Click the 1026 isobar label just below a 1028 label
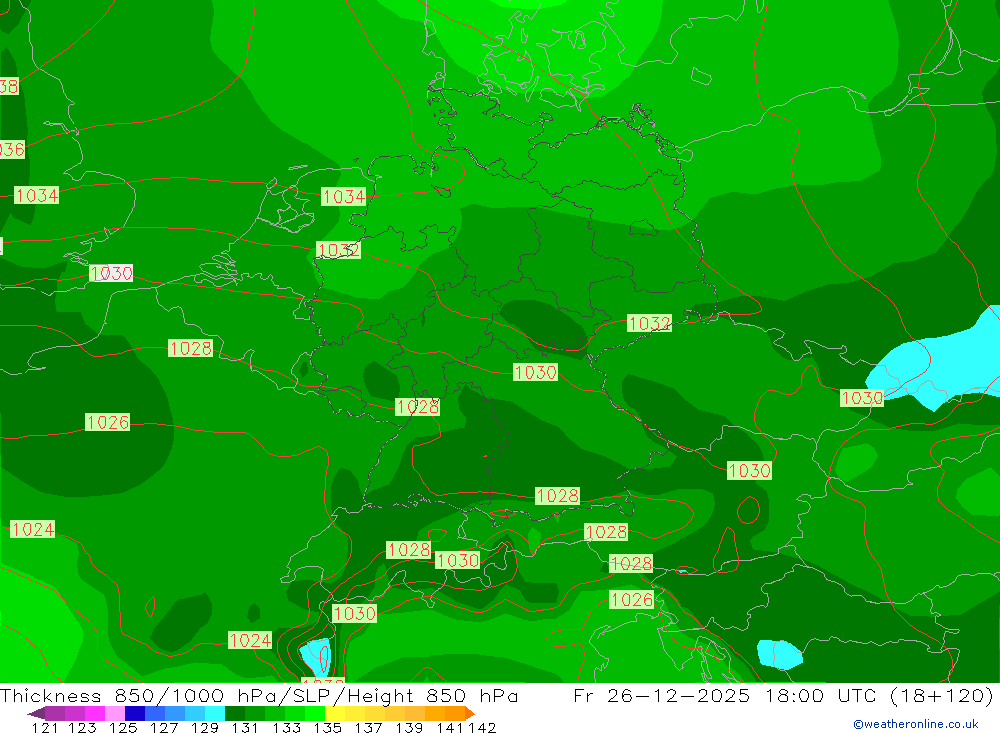Viewport: 1000px width, 733px height. 631,600
